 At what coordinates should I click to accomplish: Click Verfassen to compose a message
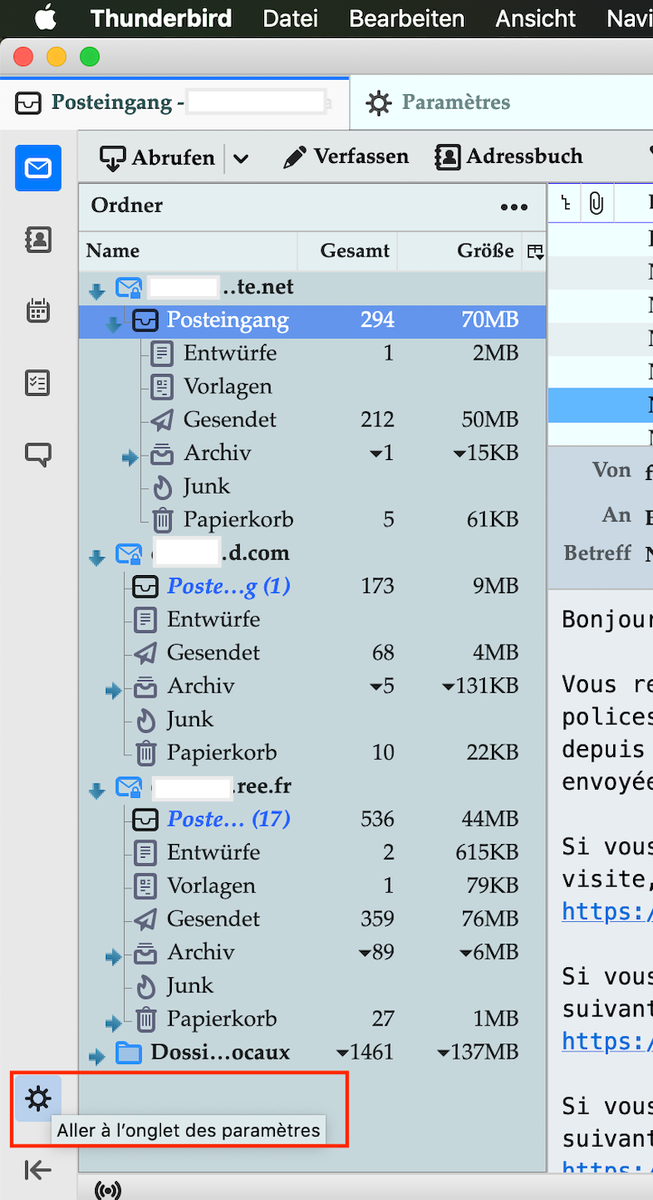(346, 157)
